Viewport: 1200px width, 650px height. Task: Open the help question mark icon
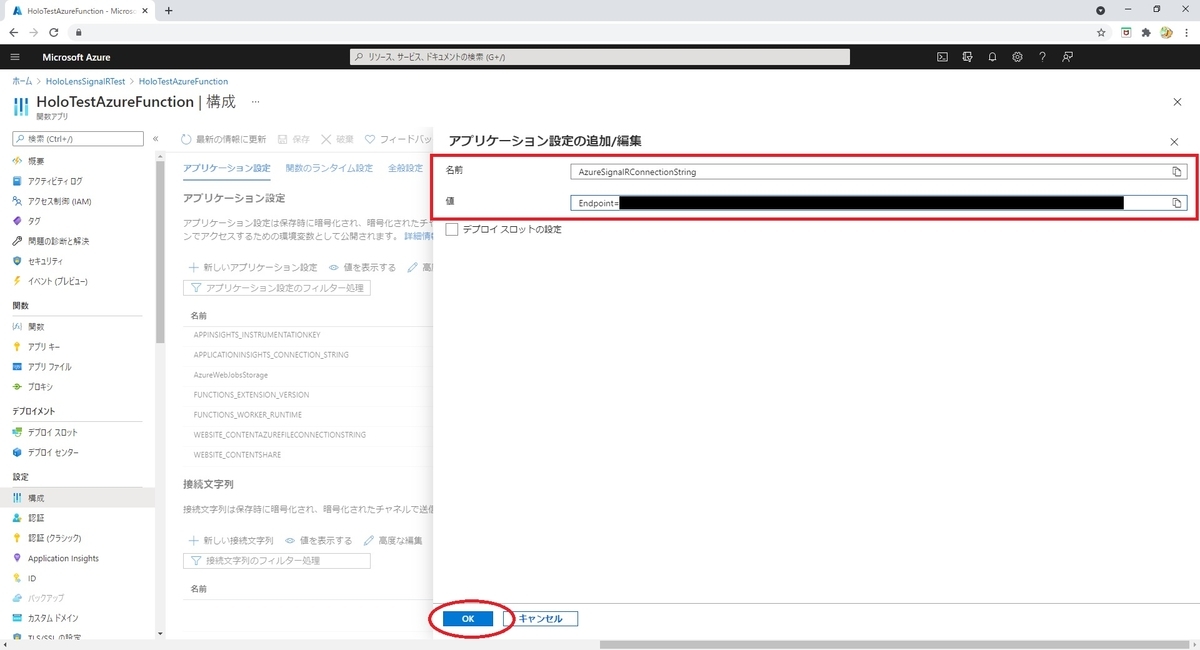(x=1042, y=57)
